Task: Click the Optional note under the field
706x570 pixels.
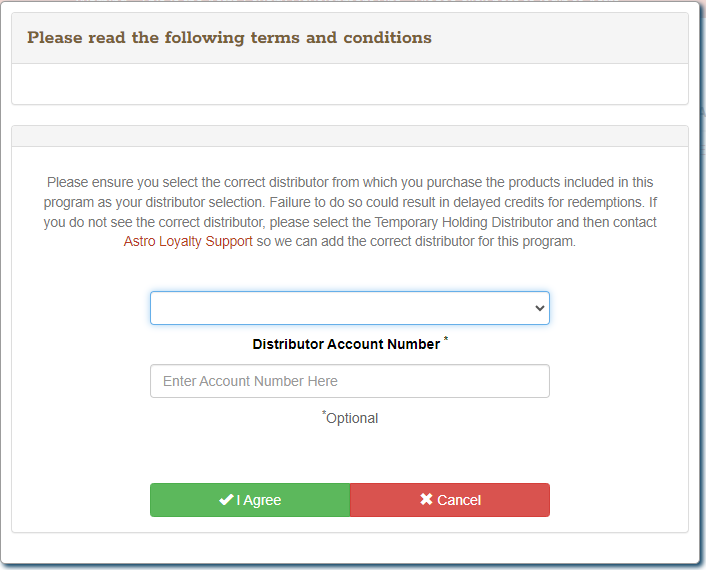Action: 352,418
